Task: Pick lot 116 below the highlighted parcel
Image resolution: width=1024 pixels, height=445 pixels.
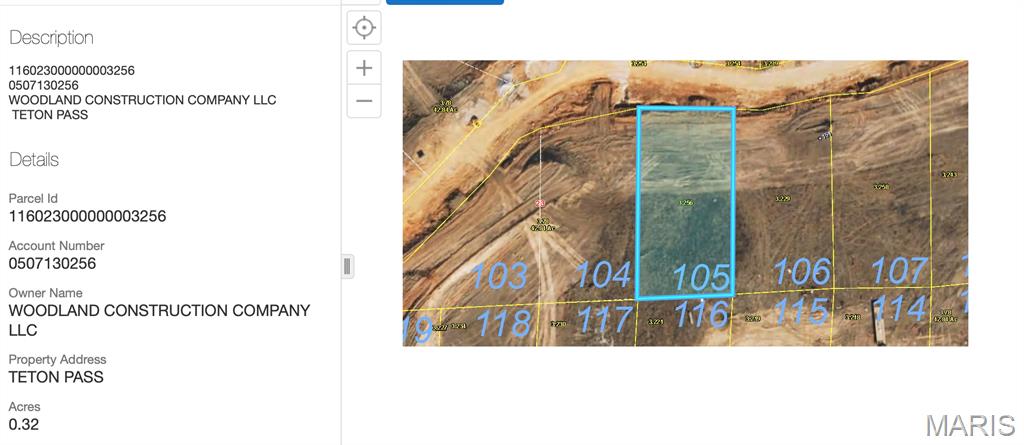Action: (x=701, y=315)
